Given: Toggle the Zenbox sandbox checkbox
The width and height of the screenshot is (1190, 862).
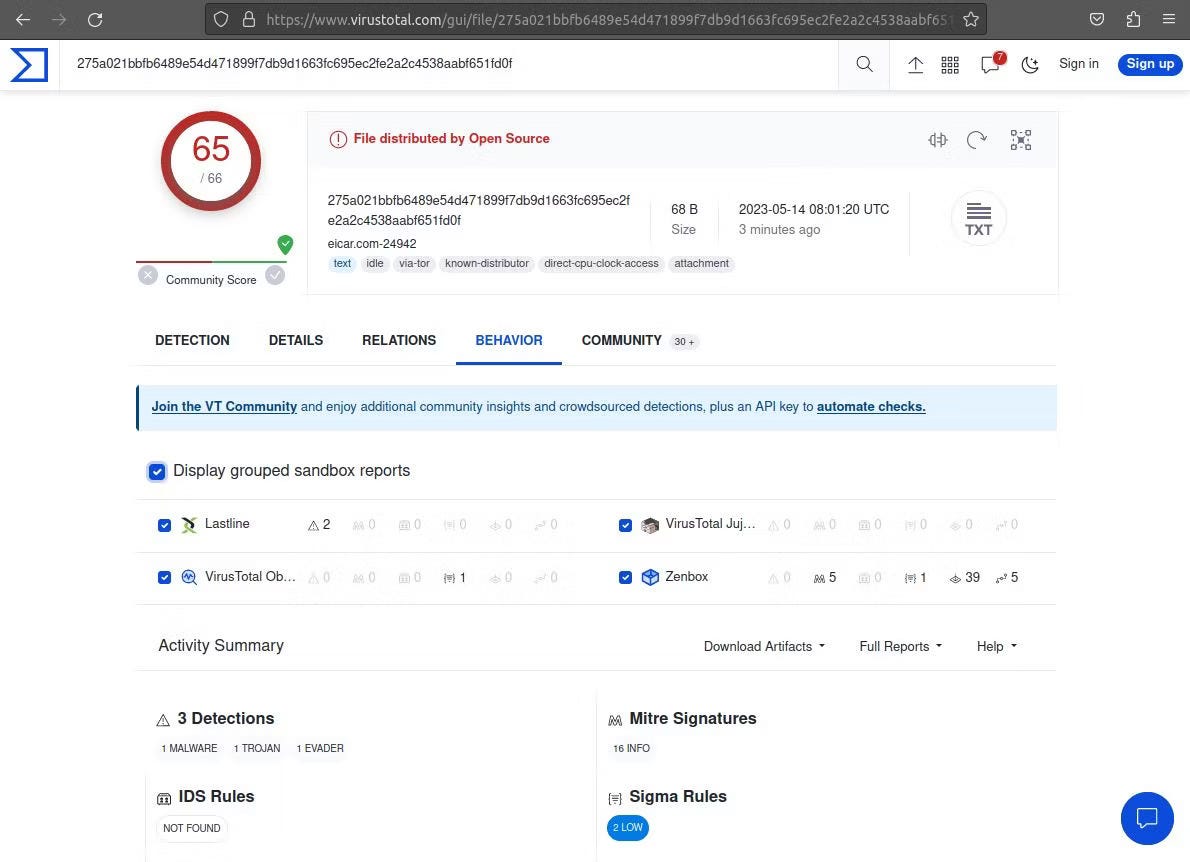Looking at the screenshot, I should tap(625, 577).
